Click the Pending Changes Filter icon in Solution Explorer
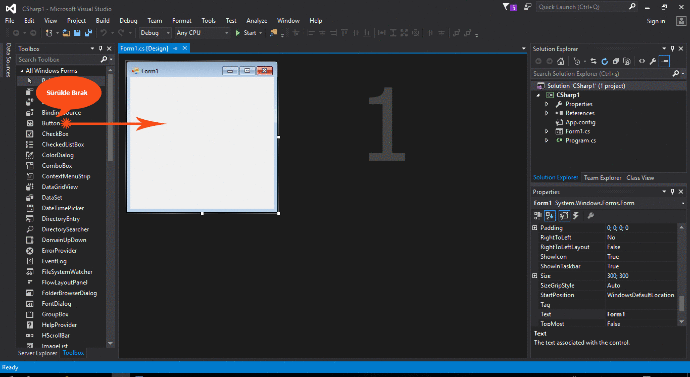The image size is (690, 377). coord(577,61)
